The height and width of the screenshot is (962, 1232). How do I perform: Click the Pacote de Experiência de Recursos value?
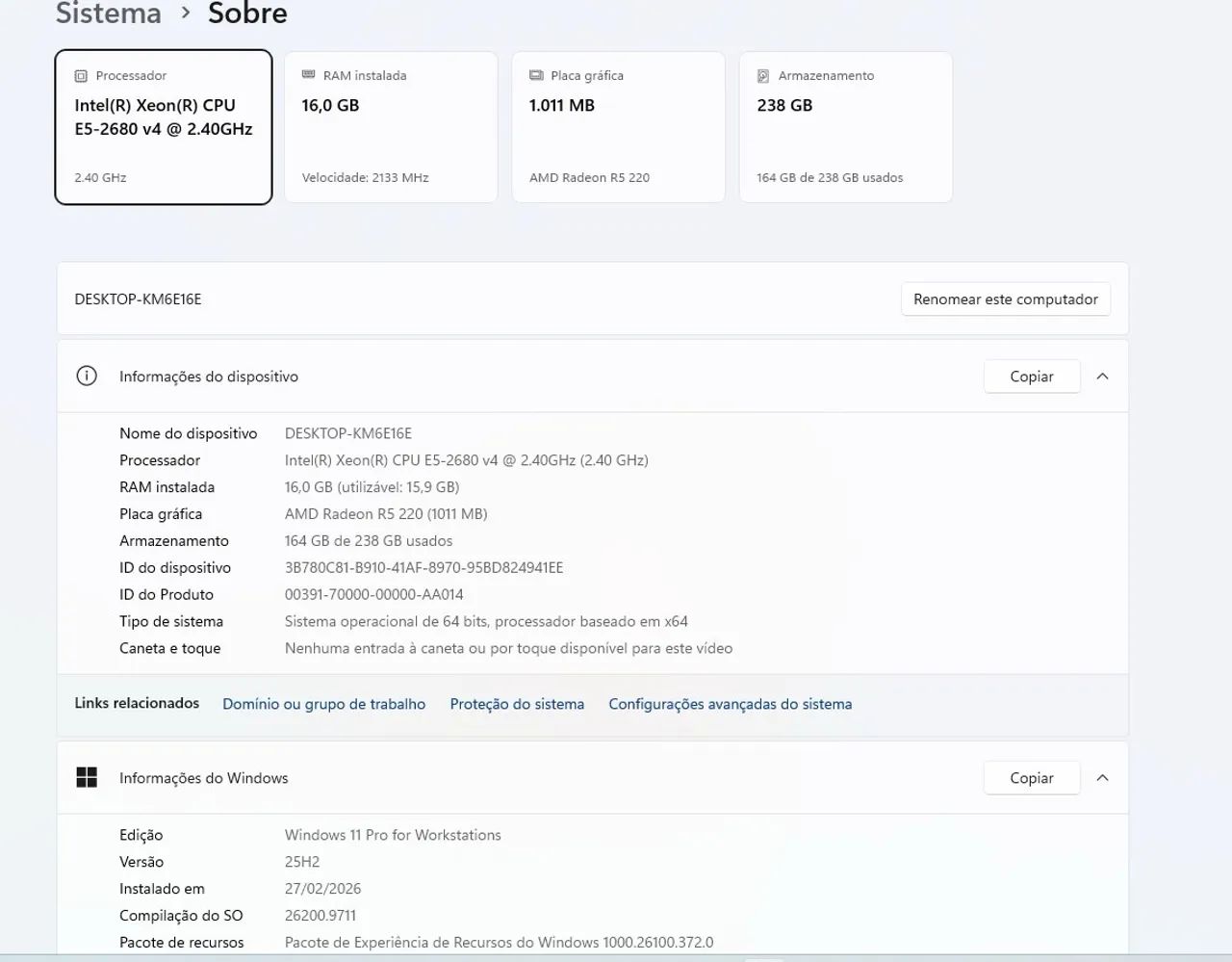click(x=500, y=943)
